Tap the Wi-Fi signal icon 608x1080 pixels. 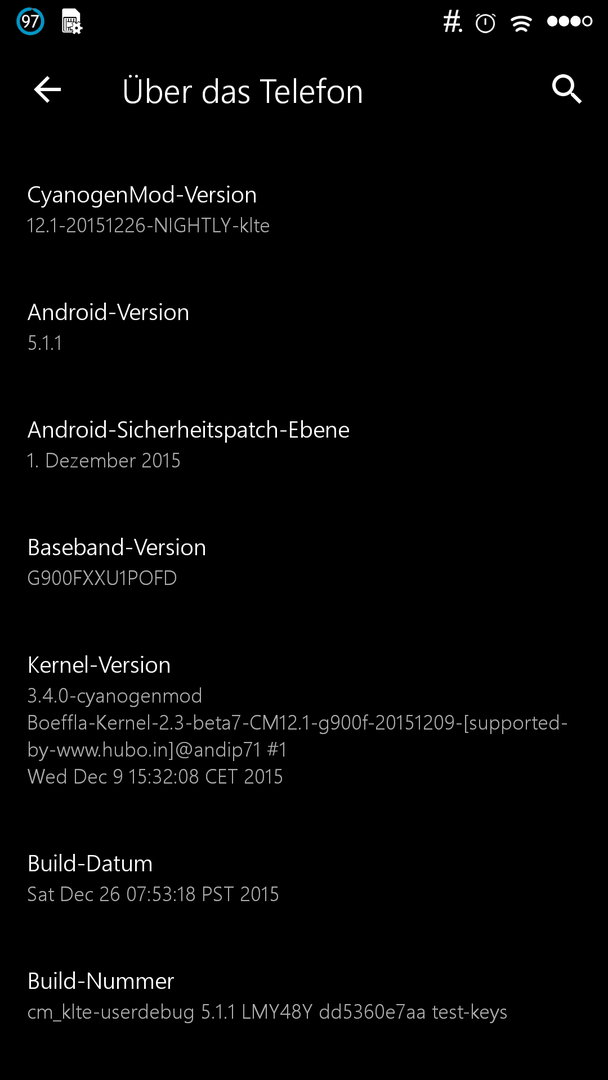click(x=521, y=23)
